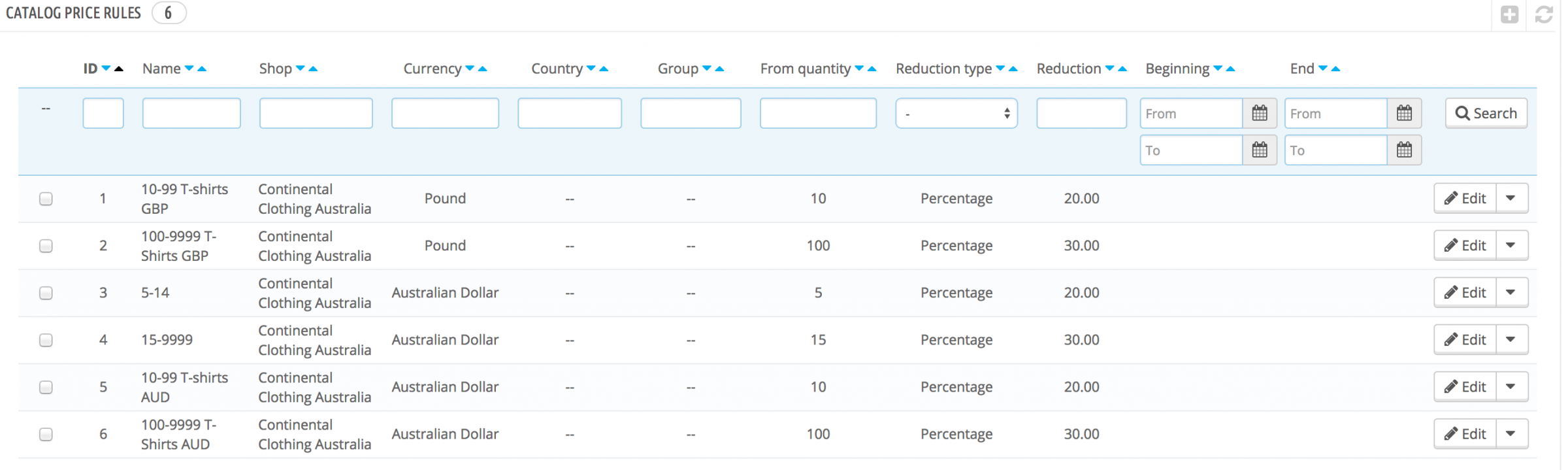1568x470 pixels.
Task: Open the Beginning From calendar icon
Action: click(1260, 113)
